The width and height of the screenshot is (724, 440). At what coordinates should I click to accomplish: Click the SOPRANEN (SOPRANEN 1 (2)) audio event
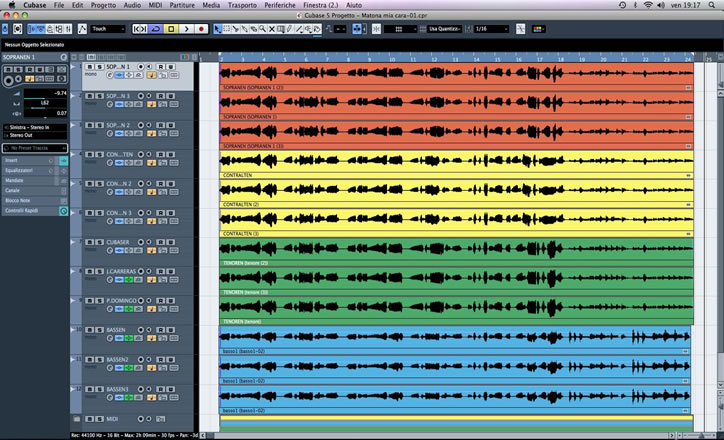coord(456,77)
